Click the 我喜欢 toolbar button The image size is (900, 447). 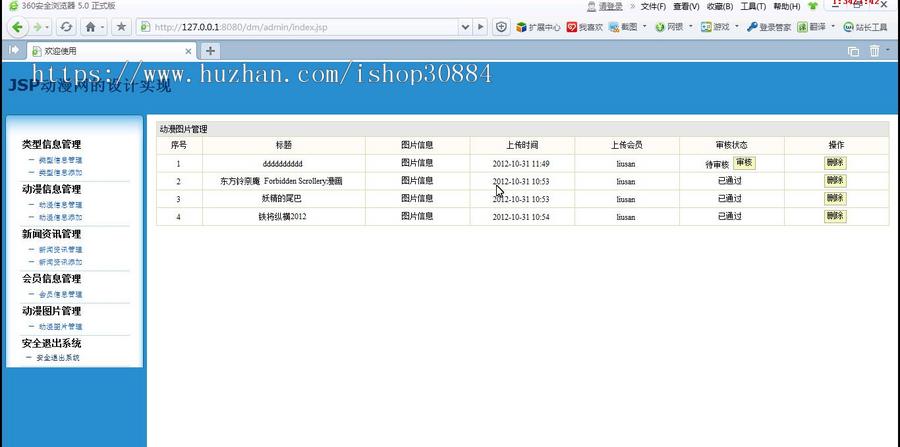tap(584, 27)
